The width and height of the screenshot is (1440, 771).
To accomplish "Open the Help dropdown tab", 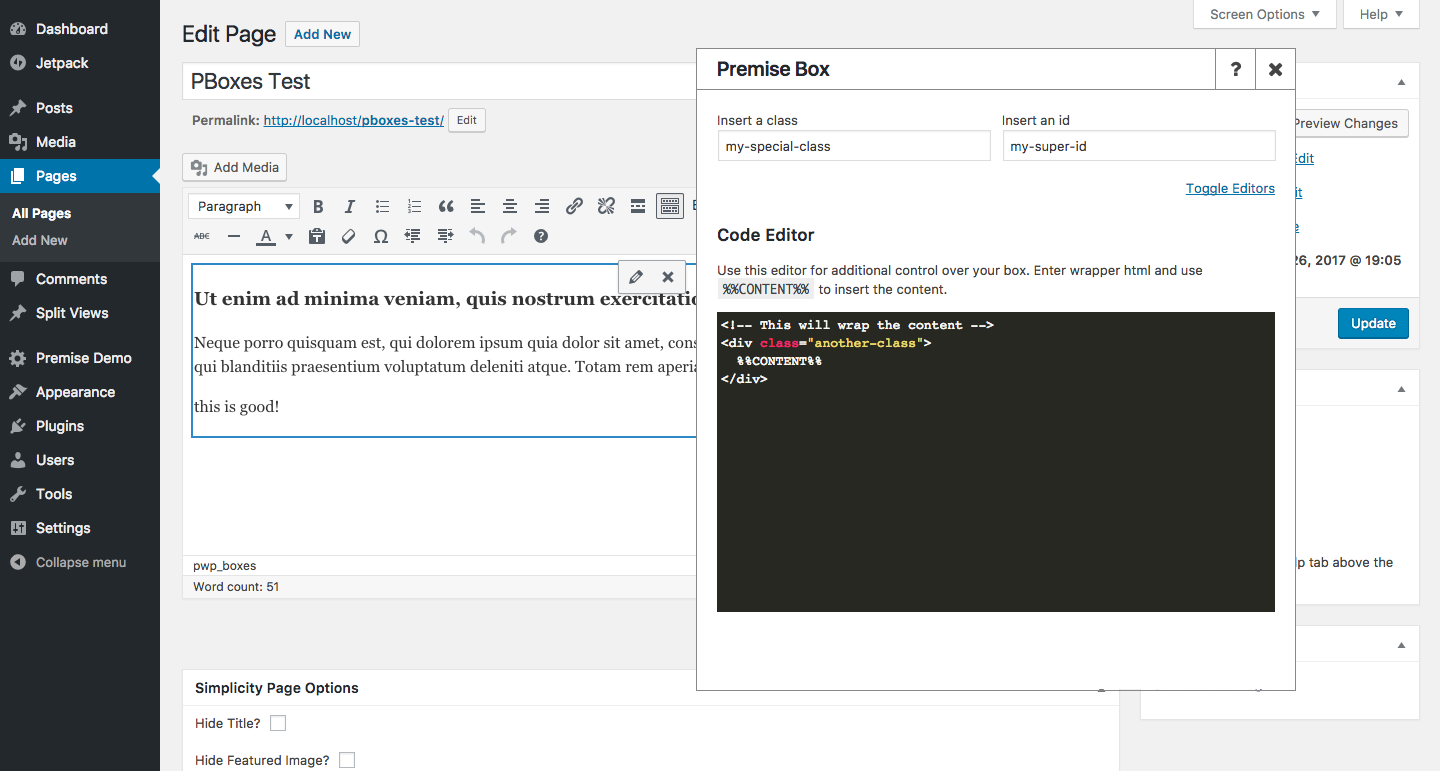I will [1381, 14].
